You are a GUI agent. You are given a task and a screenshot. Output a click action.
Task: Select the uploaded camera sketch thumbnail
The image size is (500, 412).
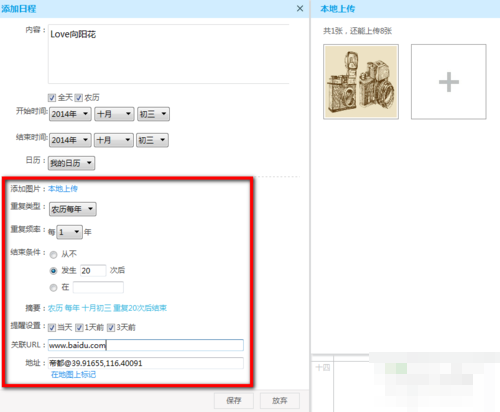click(x=361, y=82)
